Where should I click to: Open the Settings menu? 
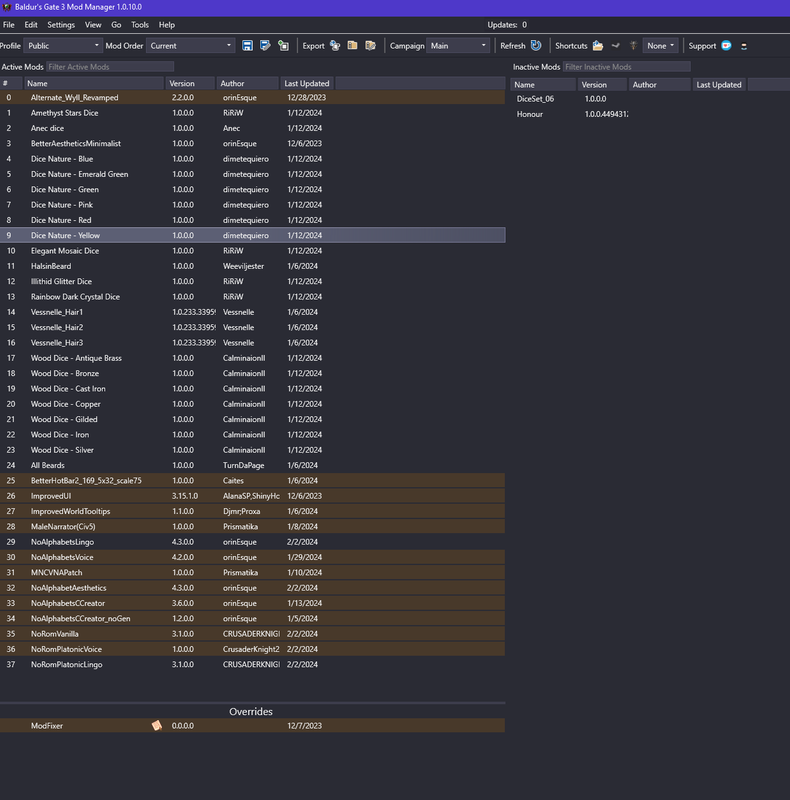[61, 24]
